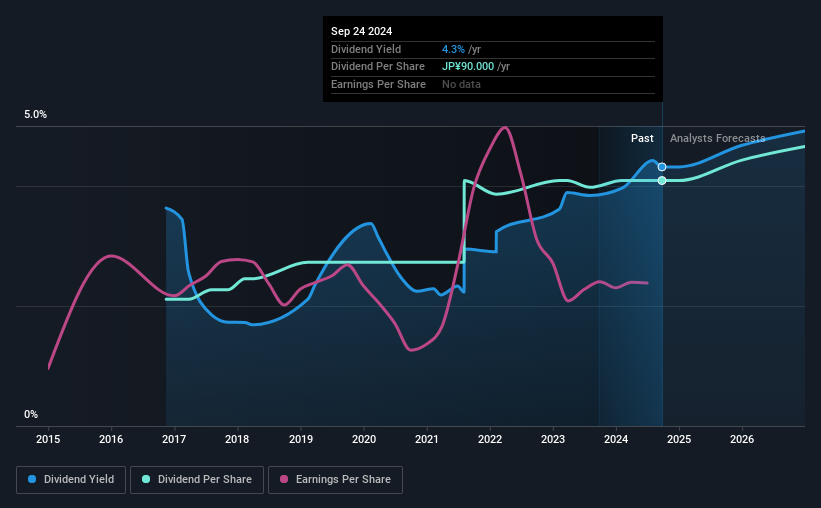Click the 2026 x-axis label
821x508 pixels.
click(x=742, y=439)
